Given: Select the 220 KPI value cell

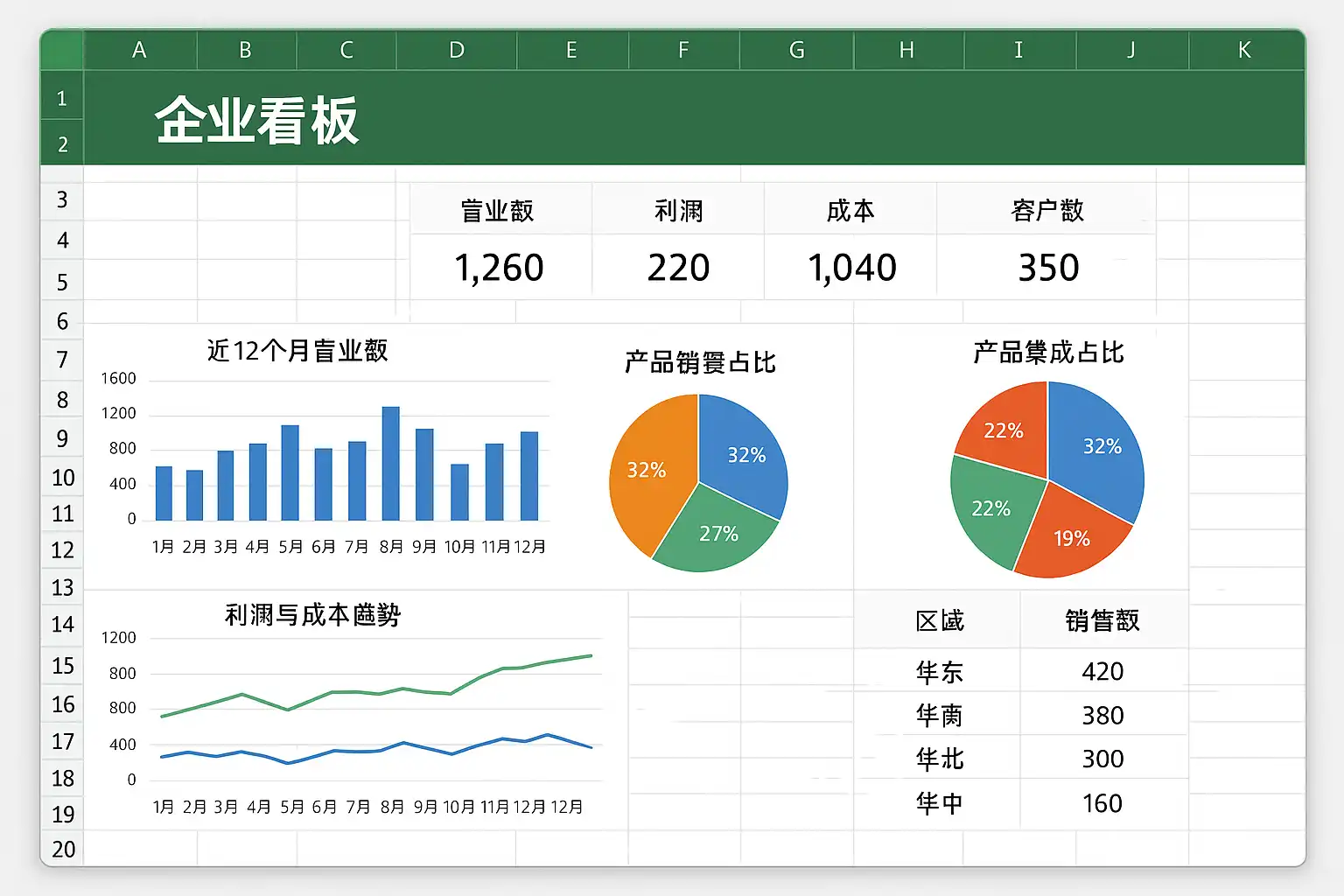Looking at the screenshot, I should pyautogui.click(x=678, y=268).
